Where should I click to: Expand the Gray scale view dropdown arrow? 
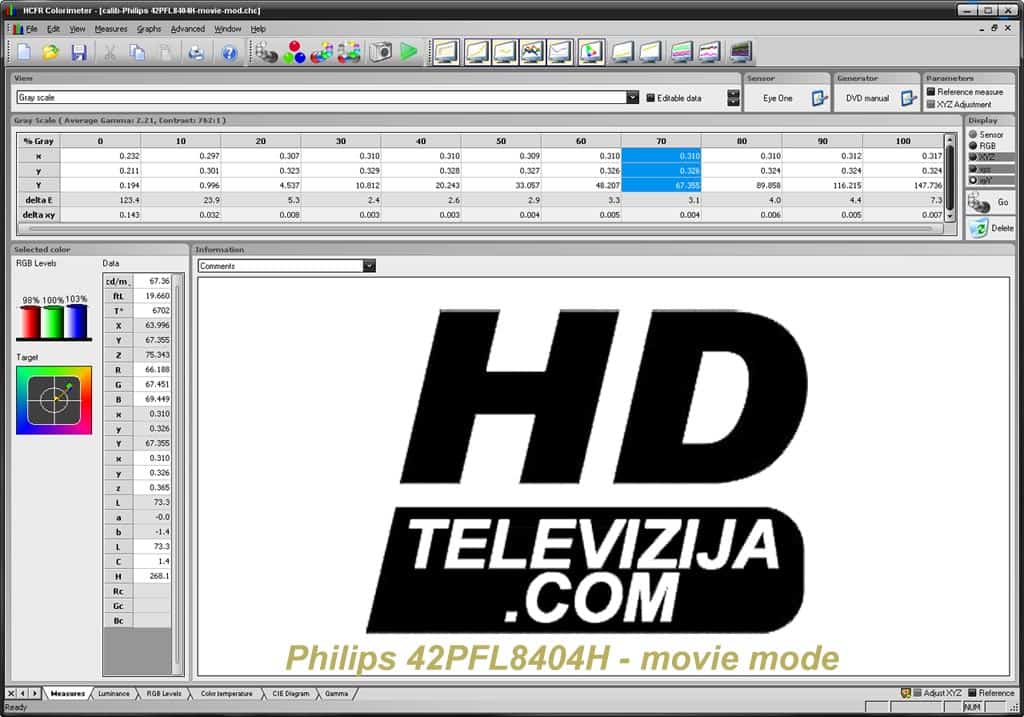point(632,98)
